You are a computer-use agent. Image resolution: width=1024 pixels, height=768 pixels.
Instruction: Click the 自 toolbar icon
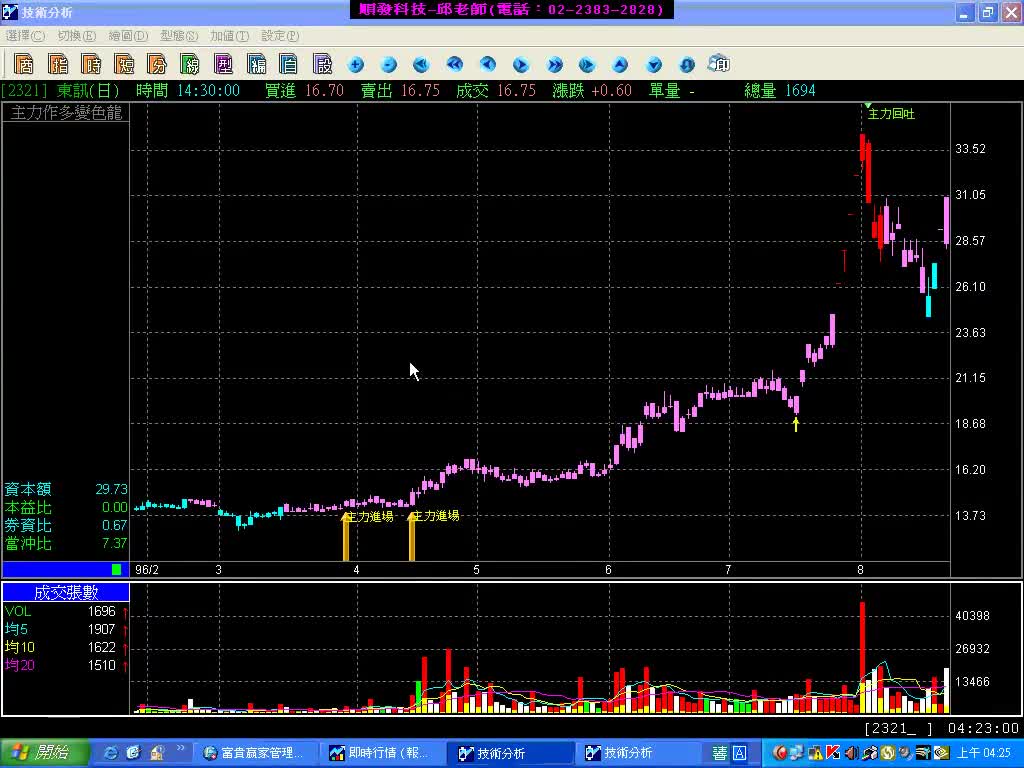tap(289, 65)
